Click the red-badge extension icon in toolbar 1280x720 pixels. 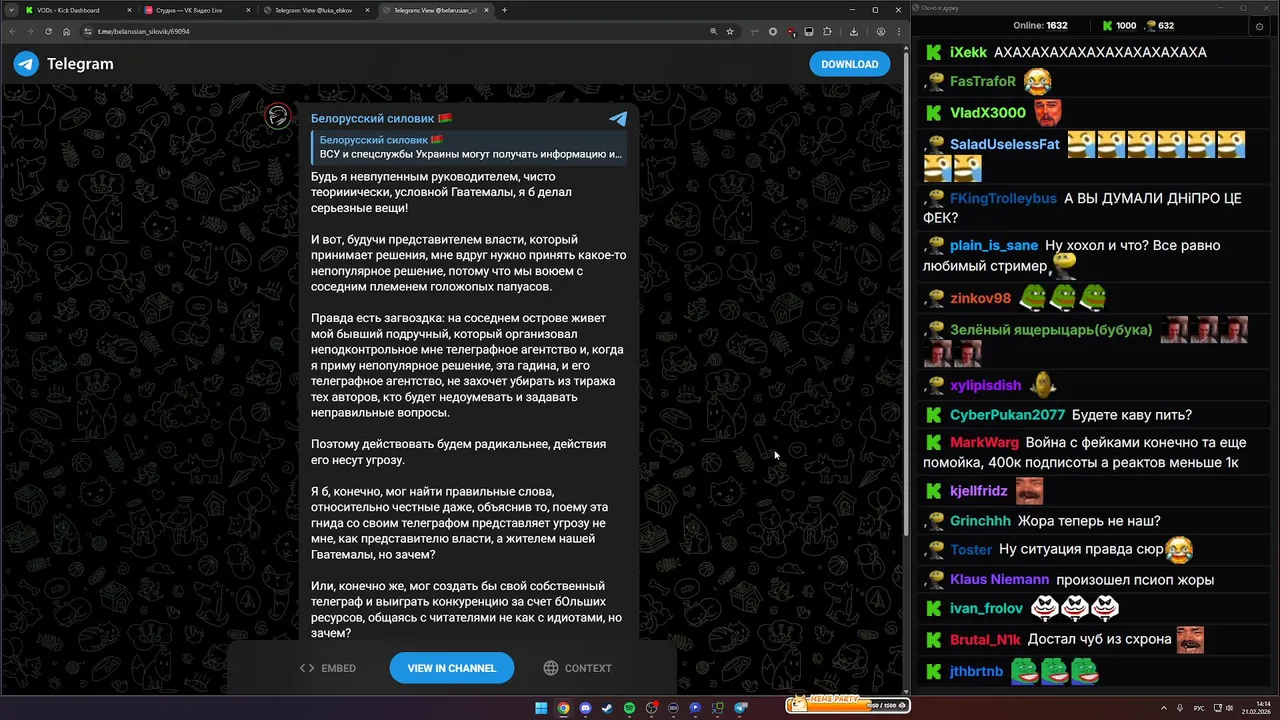(x=791, y=31)
